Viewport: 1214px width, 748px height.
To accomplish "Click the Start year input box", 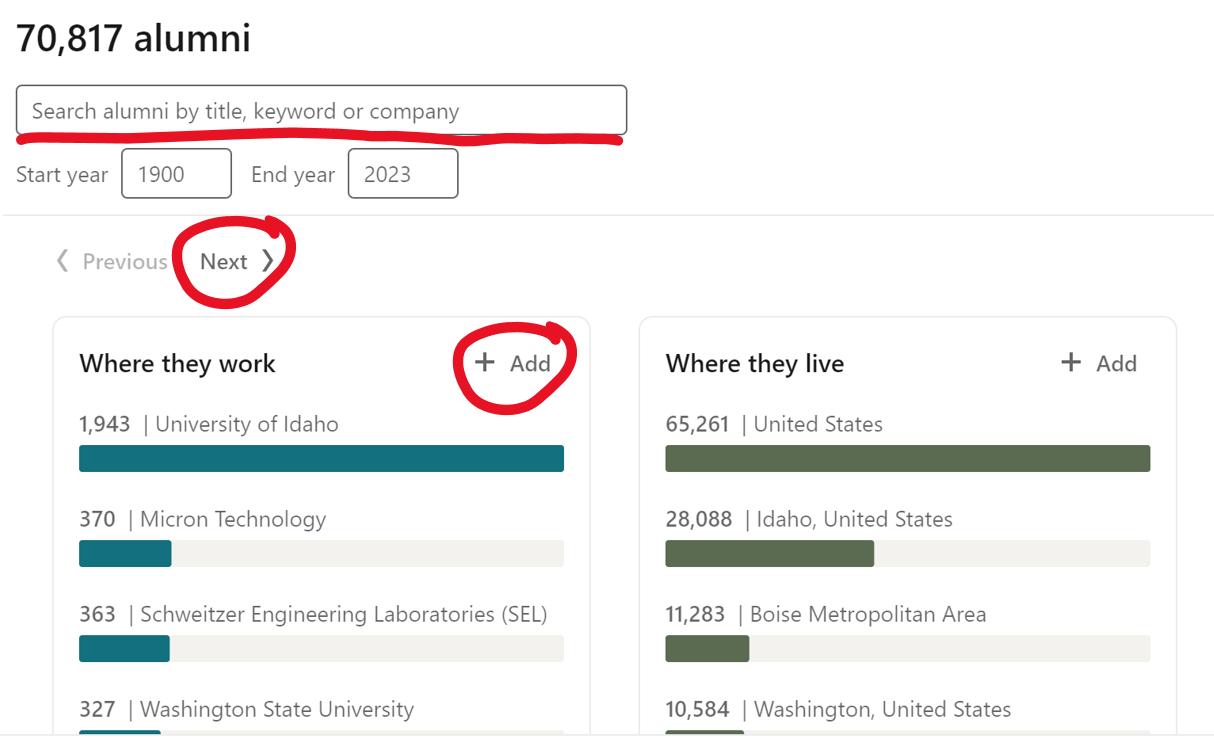I will click(x=176, y=174).
